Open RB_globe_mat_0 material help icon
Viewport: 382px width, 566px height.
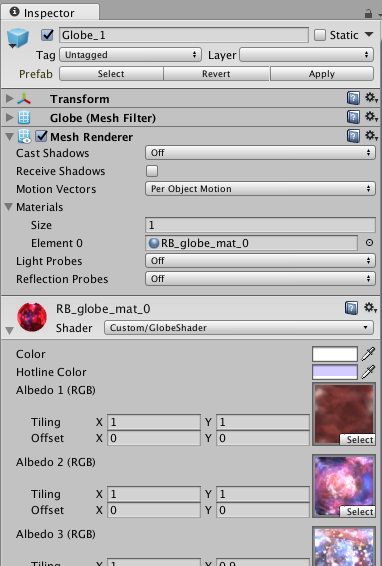pos(351,308)
